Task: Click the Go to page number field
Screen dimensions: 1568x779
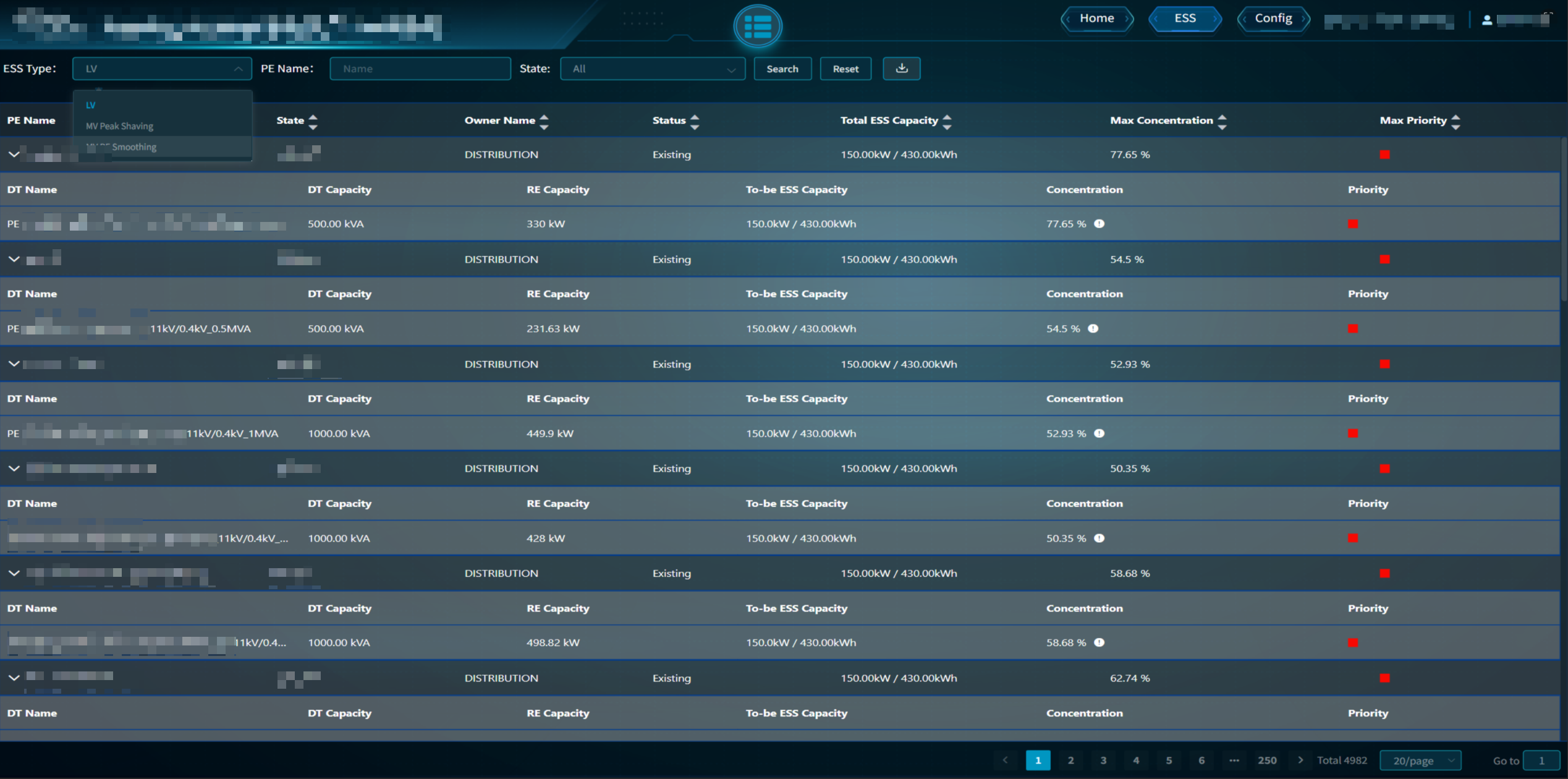Action: click(1541, 760)
